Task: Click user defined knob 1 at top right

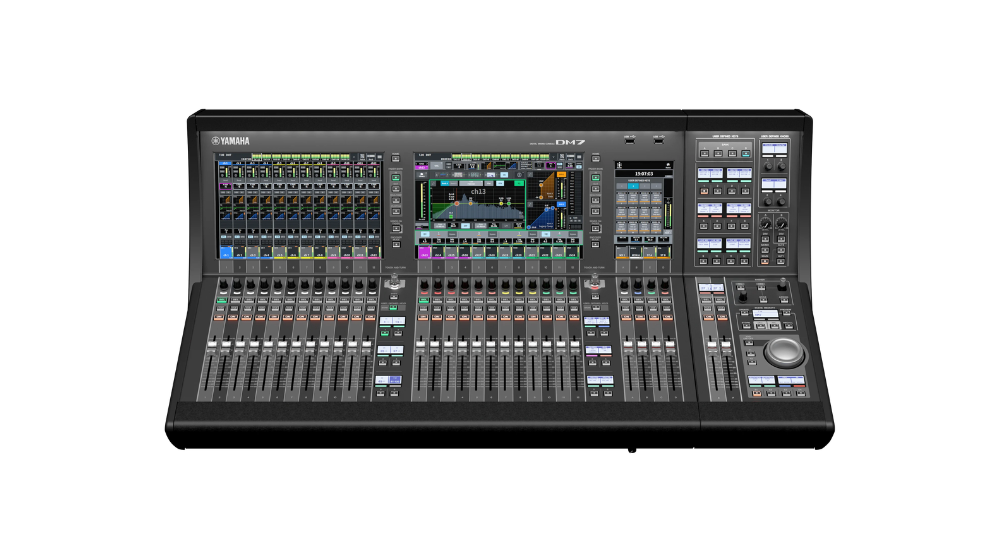Action: tap(768, 167)
